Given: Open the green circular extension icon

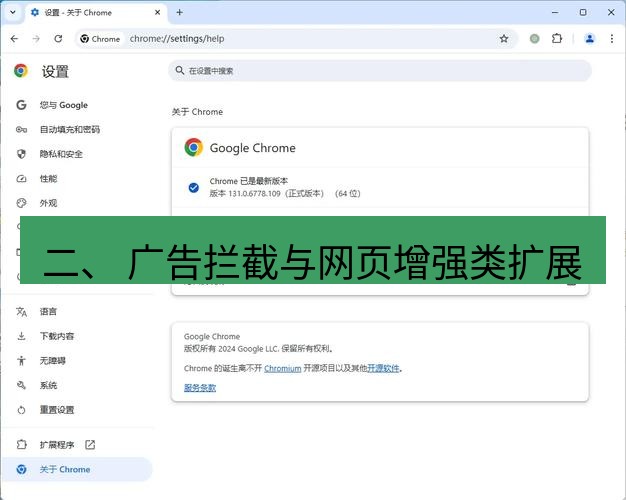Looking at the screenshot, I should click(x=535, y=39).
